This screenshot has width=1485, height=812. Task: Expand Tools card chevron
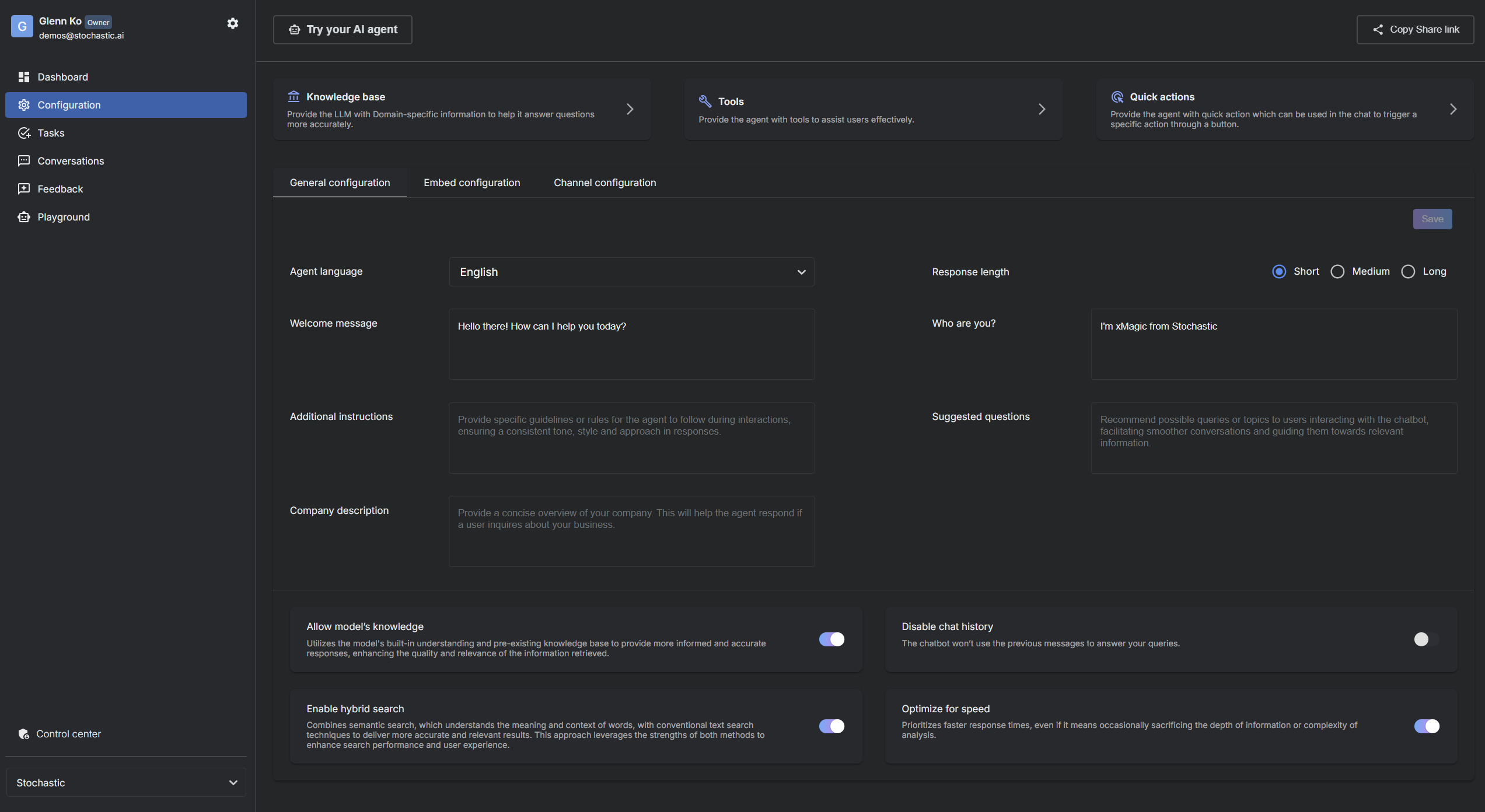1042,109
